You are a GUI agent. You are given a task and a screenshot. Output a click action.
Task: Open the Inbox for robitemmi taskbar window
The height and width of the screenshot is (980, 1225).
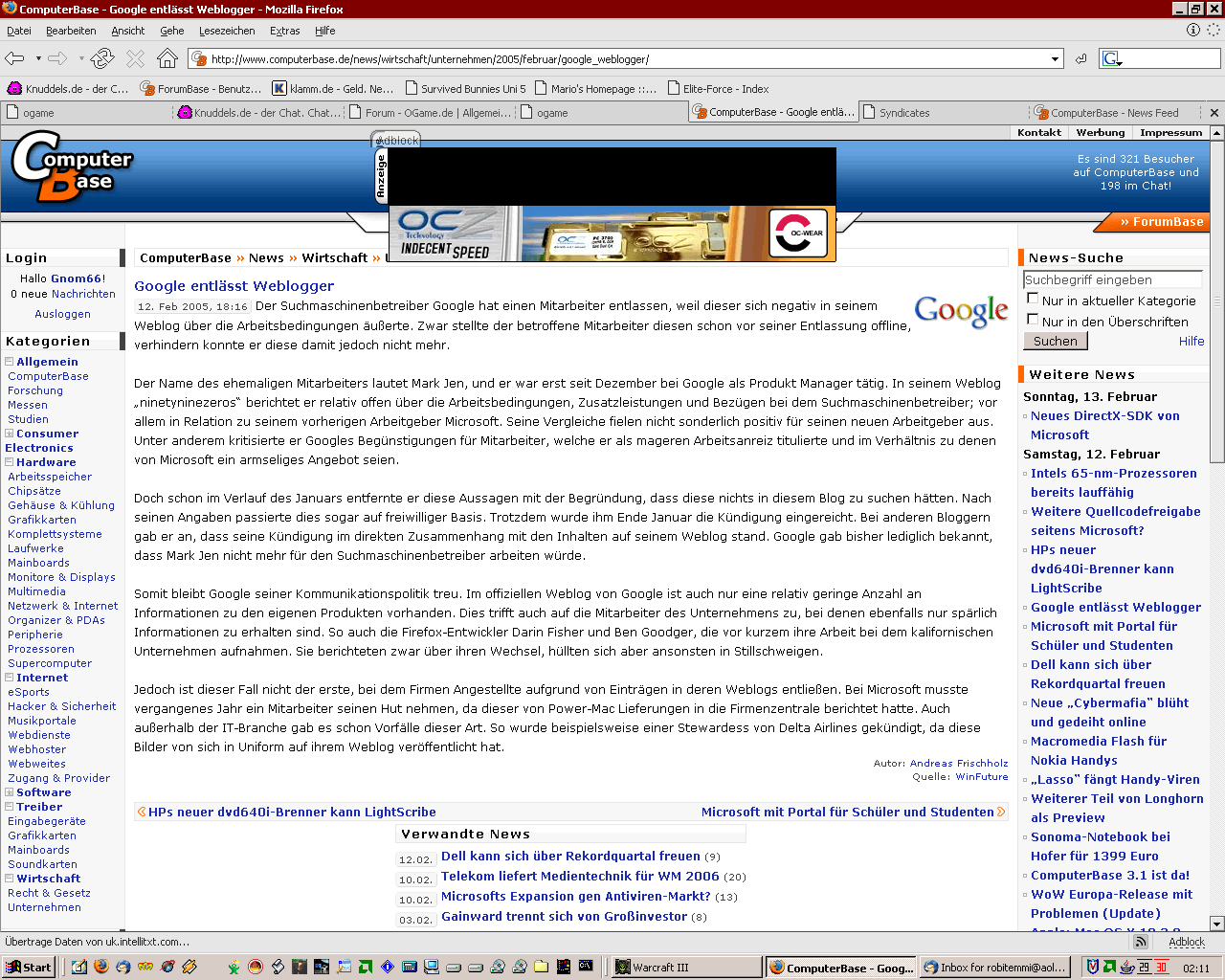pos(993,968)
